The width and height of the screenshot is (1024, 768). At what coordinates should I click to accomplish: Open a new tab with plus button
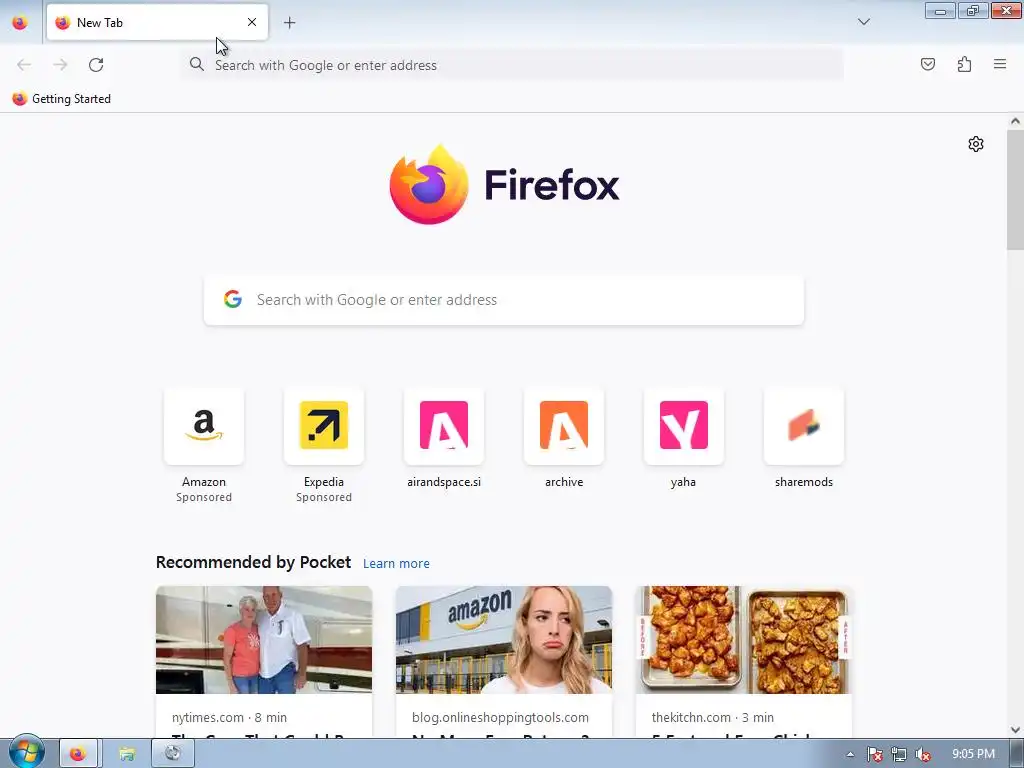coord(289,23)
